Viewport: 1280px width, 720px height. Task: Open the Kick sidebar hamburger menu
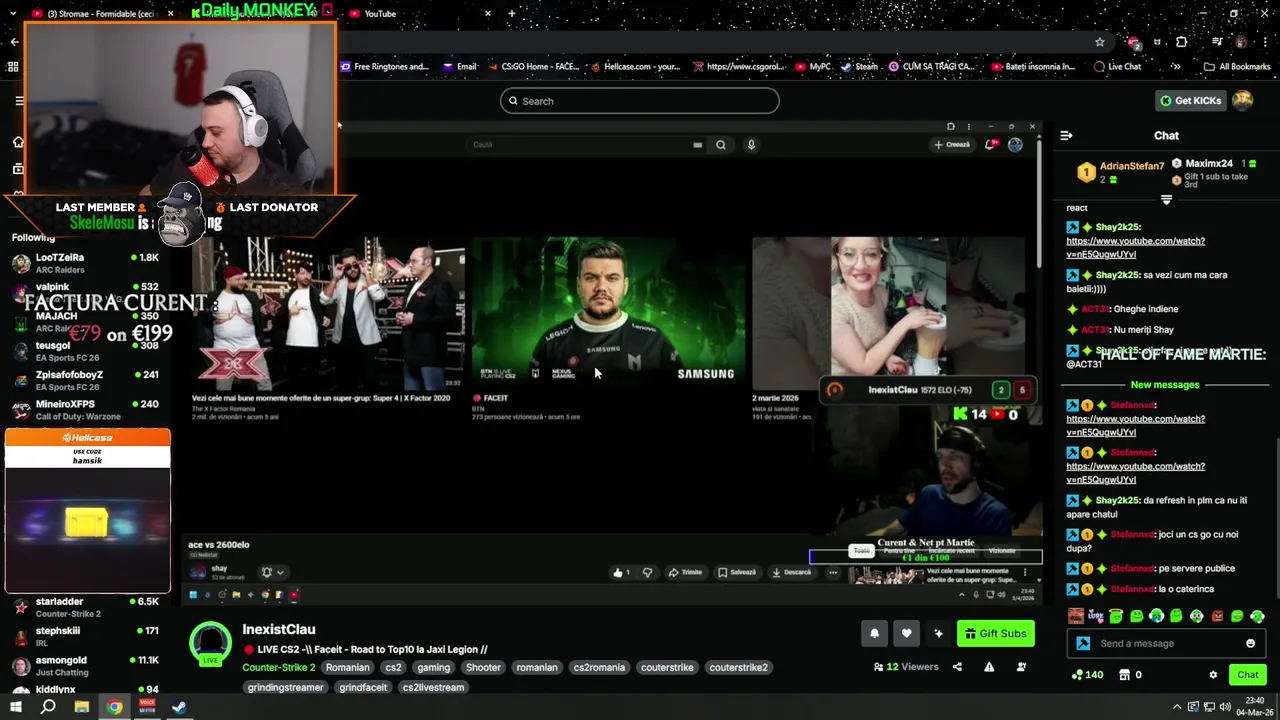(x=19, y=101)
